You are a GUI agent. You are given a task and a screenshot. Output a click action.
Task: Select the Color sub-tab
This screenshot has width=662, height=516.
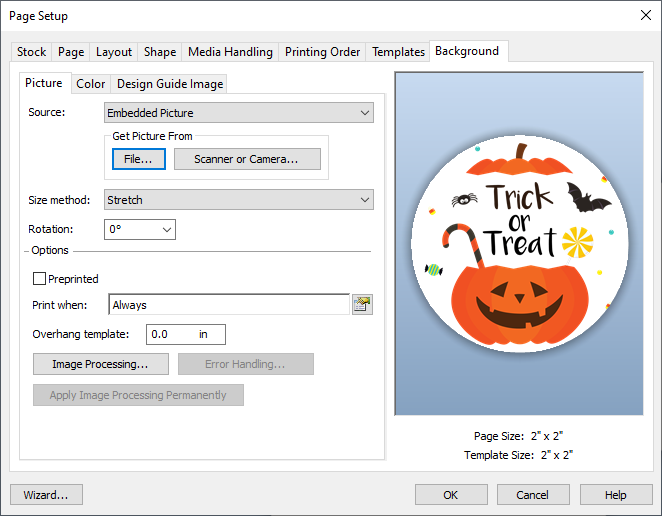pyautogui.click(x=91, y=84)
